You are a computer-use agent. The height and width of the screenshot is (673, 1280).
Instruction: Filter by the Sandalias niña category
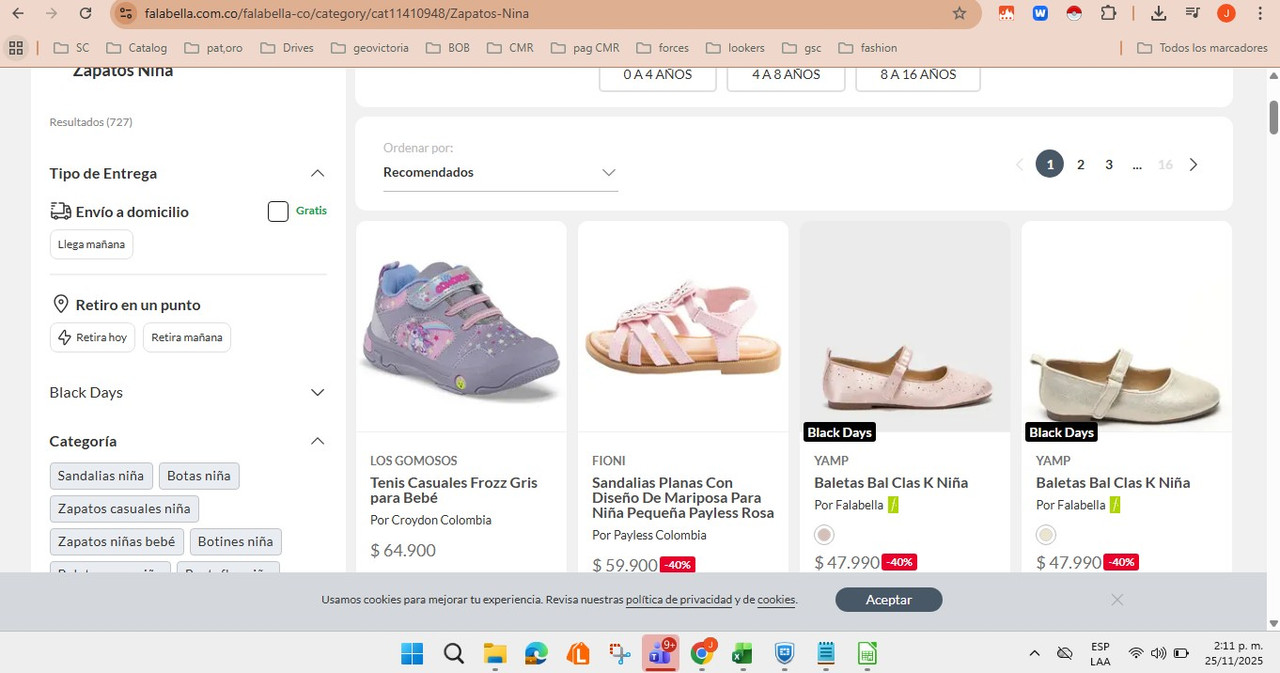click(101, 476)
